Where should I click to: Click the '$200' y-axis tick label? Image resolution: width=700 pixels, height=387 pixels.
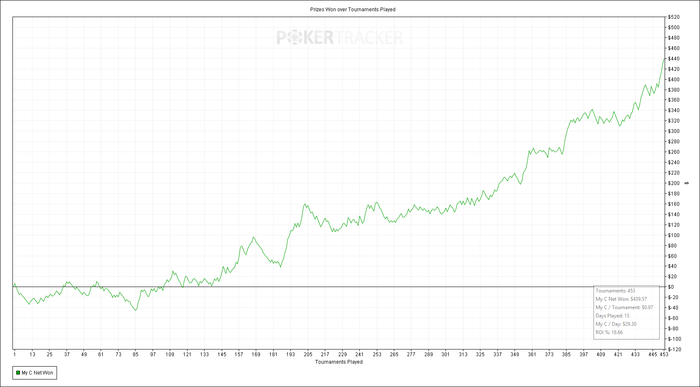point(673,183)
